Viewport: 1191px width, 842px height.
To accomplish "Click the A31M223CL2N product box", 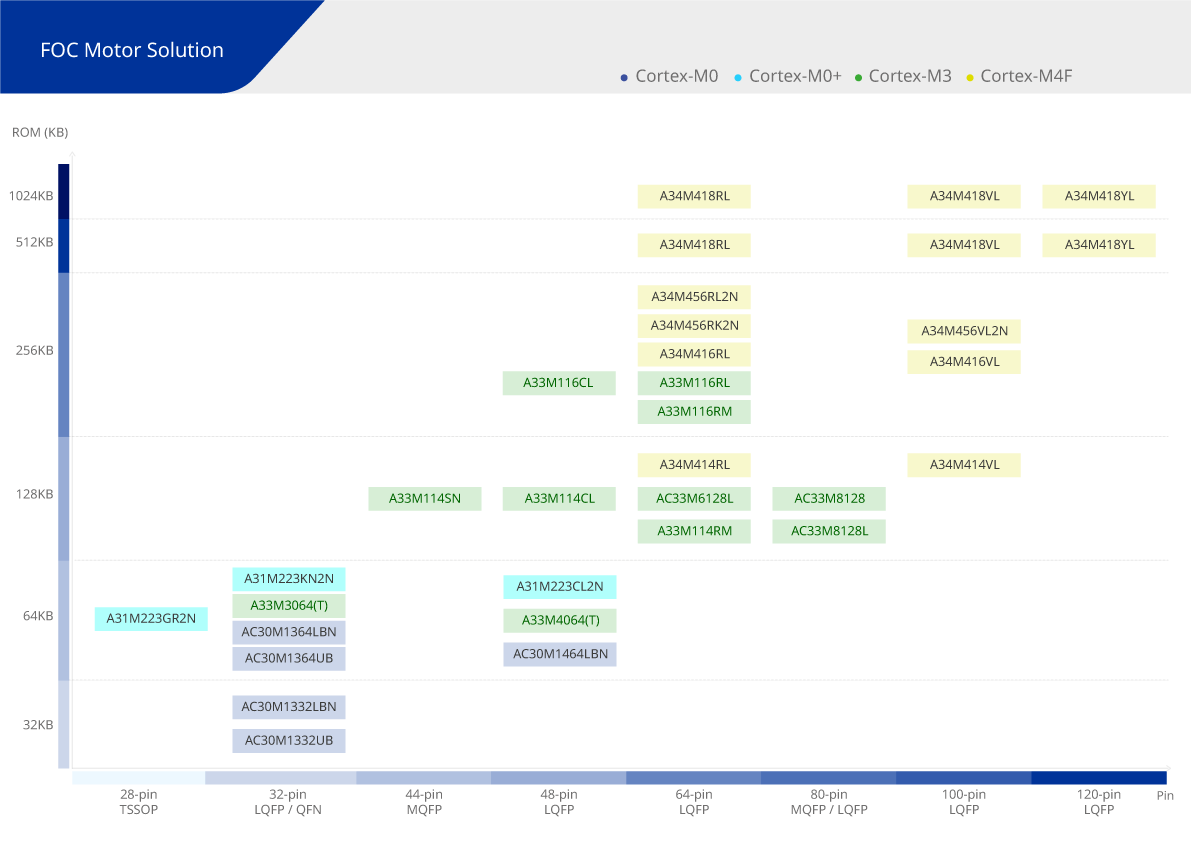I will pos(560,587).
